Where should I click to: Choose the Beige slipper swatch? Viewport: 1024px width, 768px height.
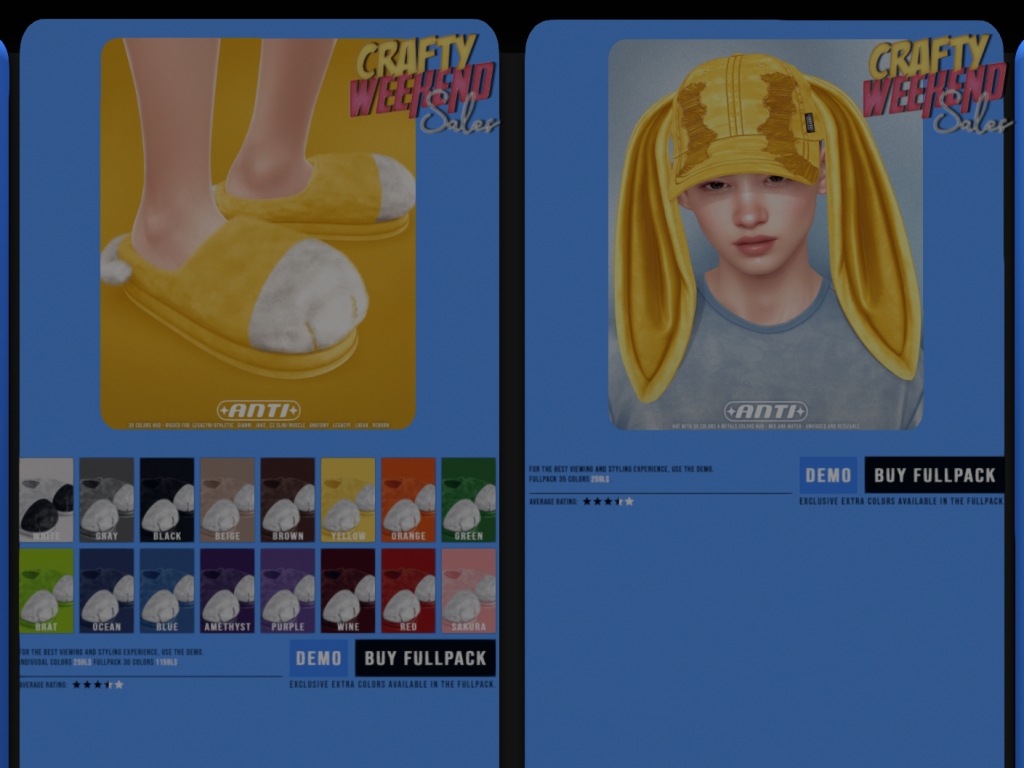tap(227, 500)
